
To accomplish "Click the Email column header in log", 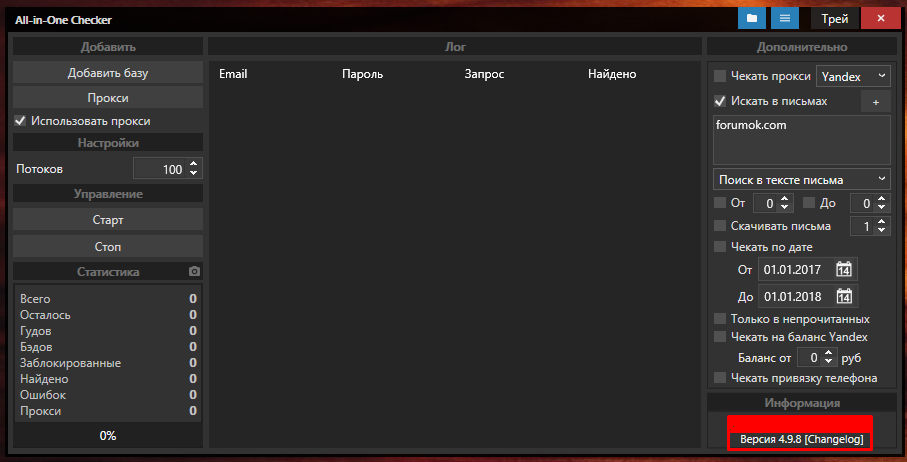I will click(x=233, y=74).
